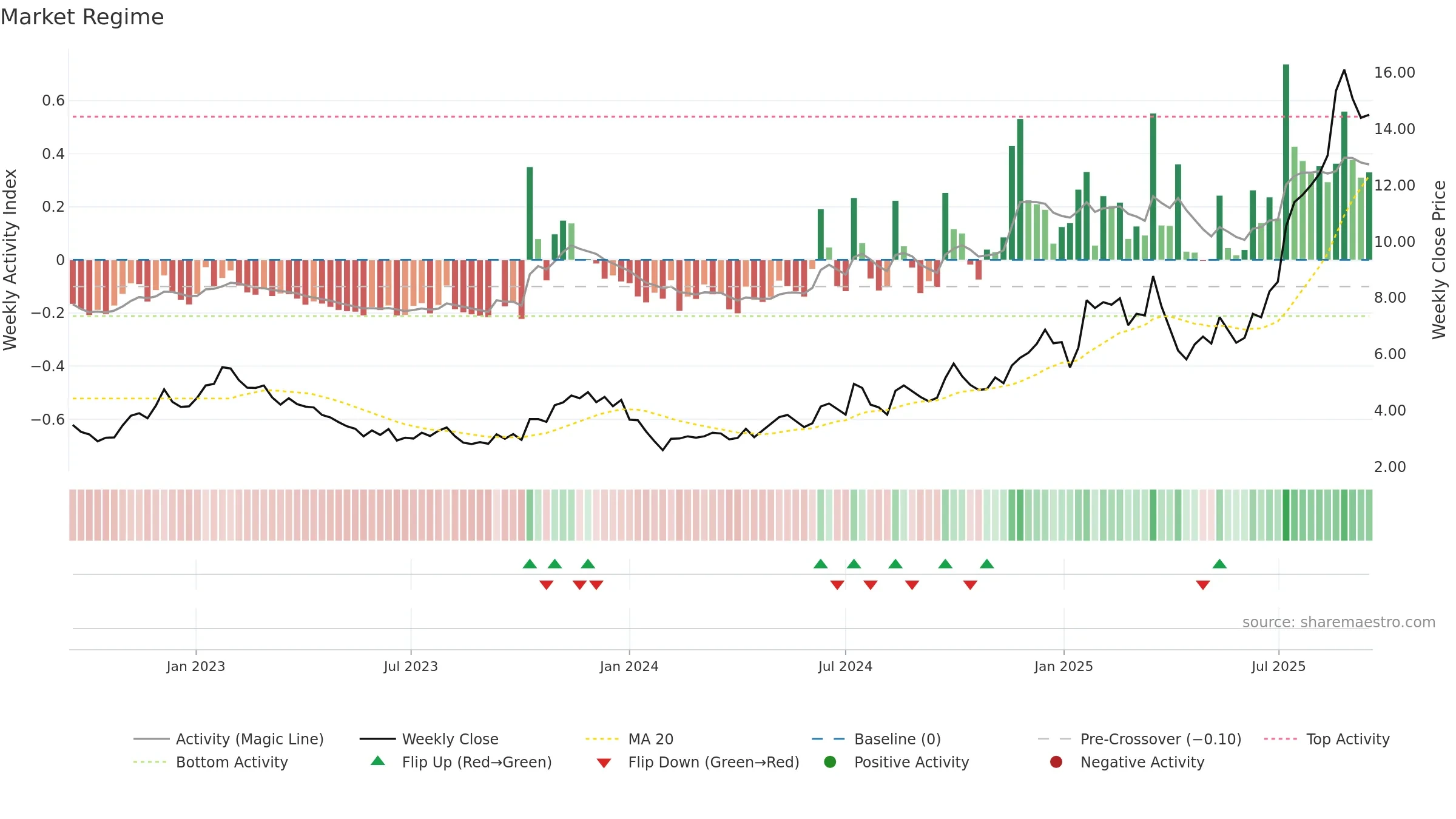Click the 6.00 price tick label
The width and height of the screenshot is (1456, 819).
tap(1390, 354)
